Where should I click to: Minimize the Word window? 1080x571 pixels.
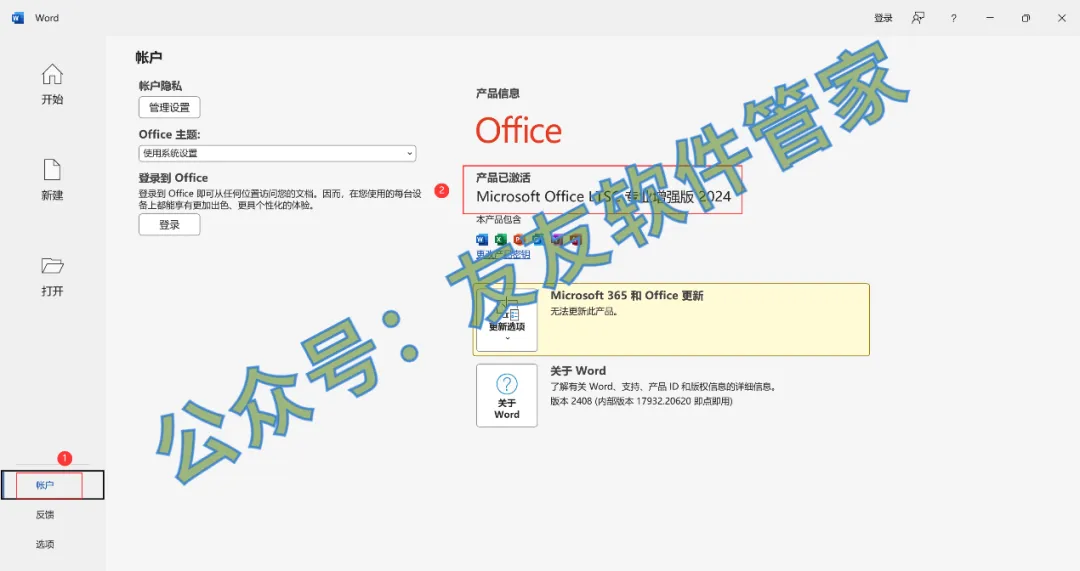pos(990,18)
